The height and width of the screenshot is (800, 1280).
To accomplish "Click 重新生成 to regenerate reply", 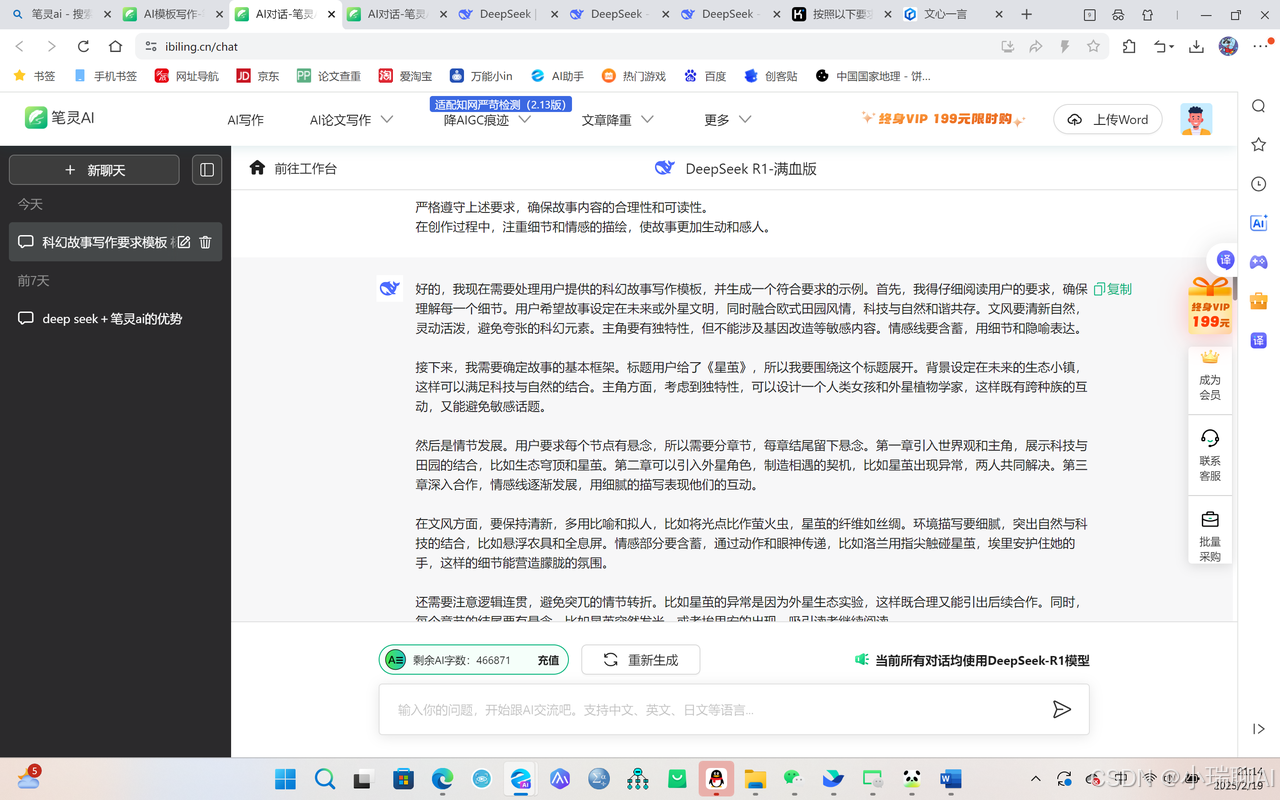I will [640, 660].
